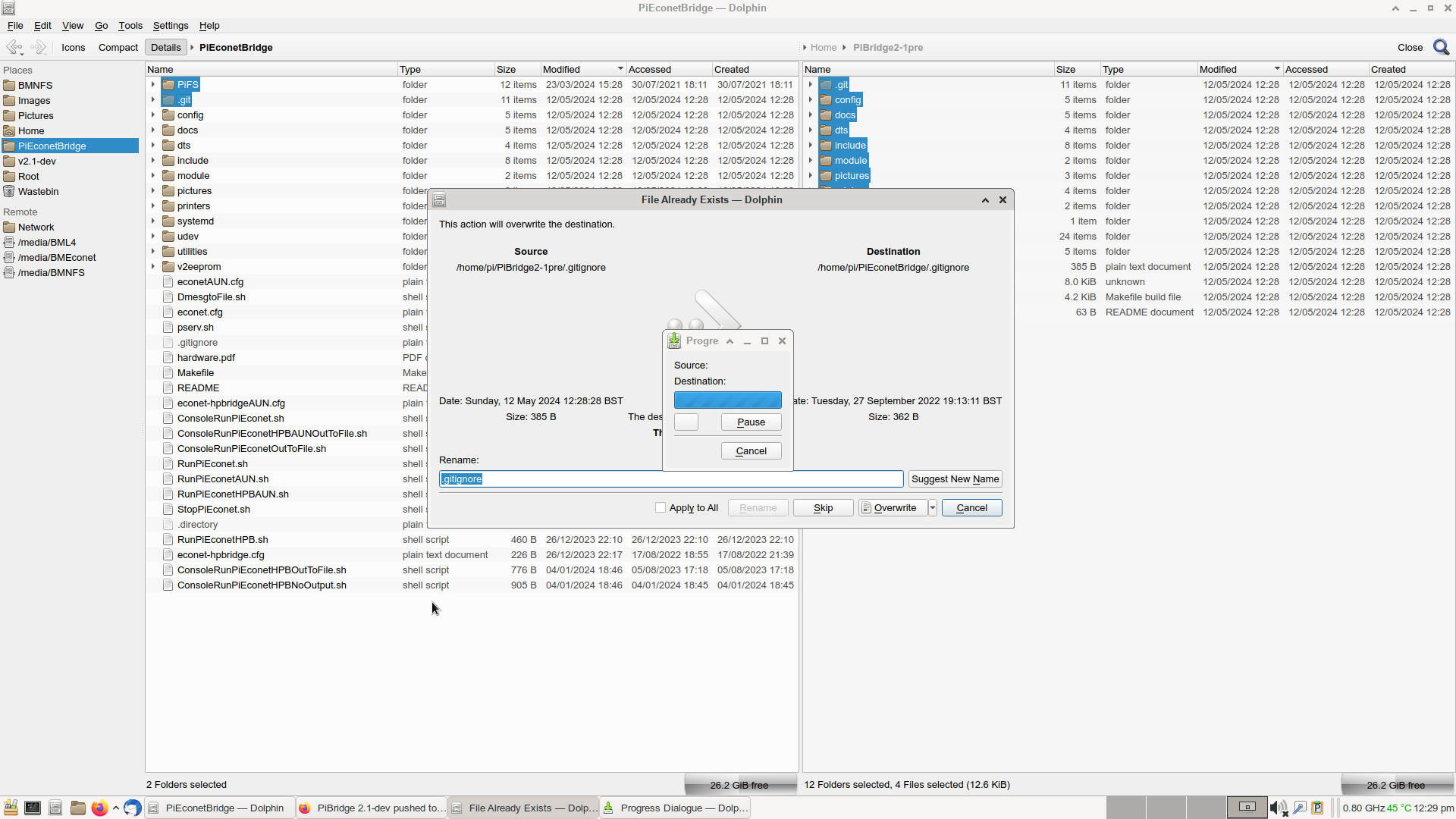Open the Overwrite button dropdown arrow
The height and width of the screenshot is (819, 1456).
click(x=933, y=508)
